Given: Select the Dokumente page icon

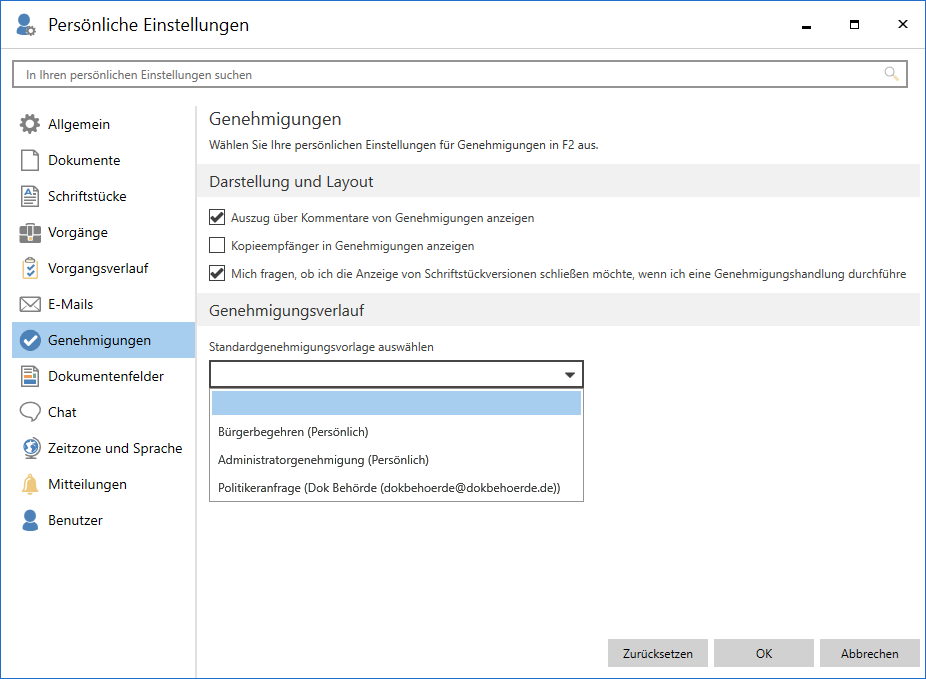Looking at the screenshot, I should (30, 161).
